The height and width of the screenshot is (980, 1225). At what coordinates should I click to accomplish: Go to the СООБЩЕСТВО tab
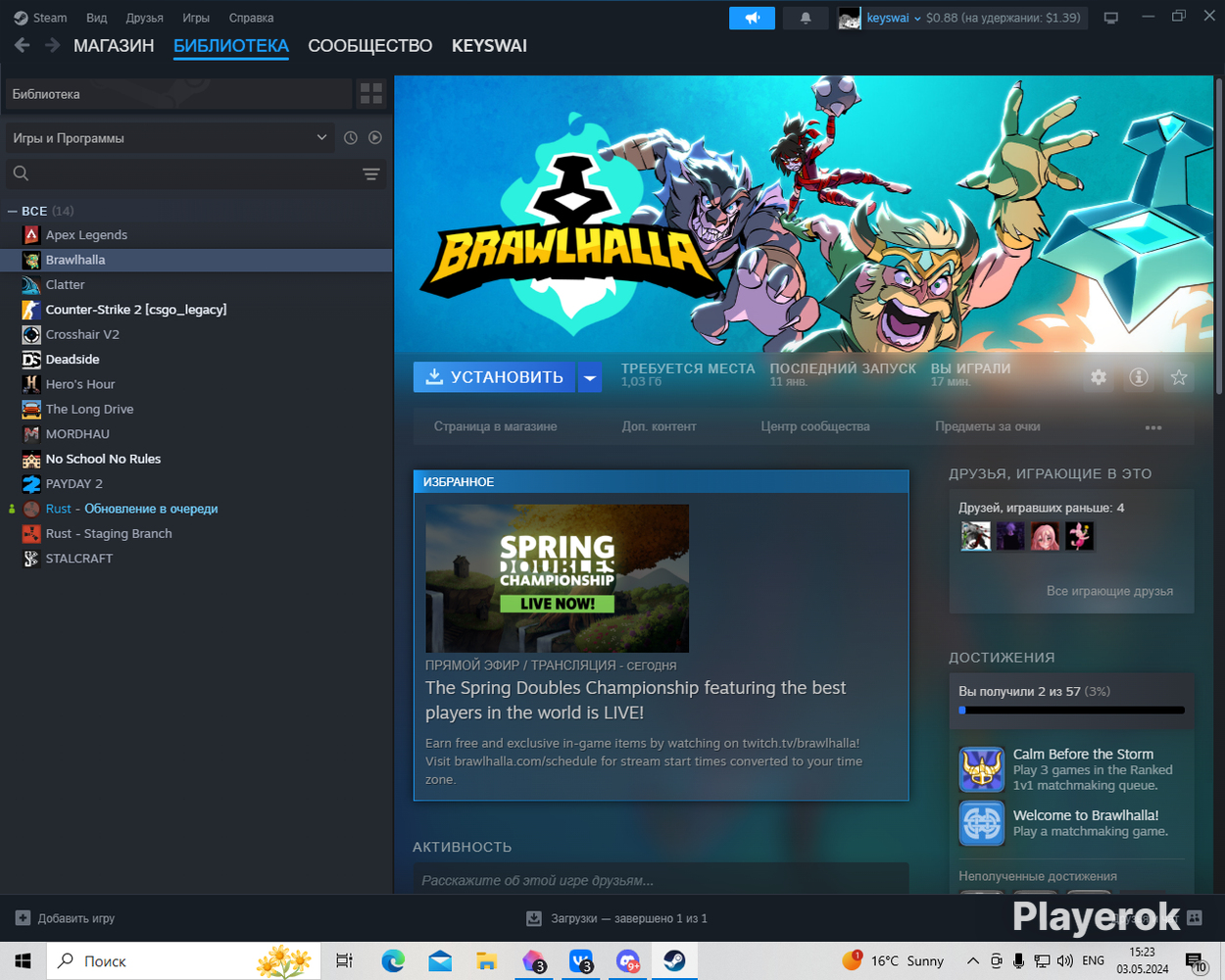point(370,46)
